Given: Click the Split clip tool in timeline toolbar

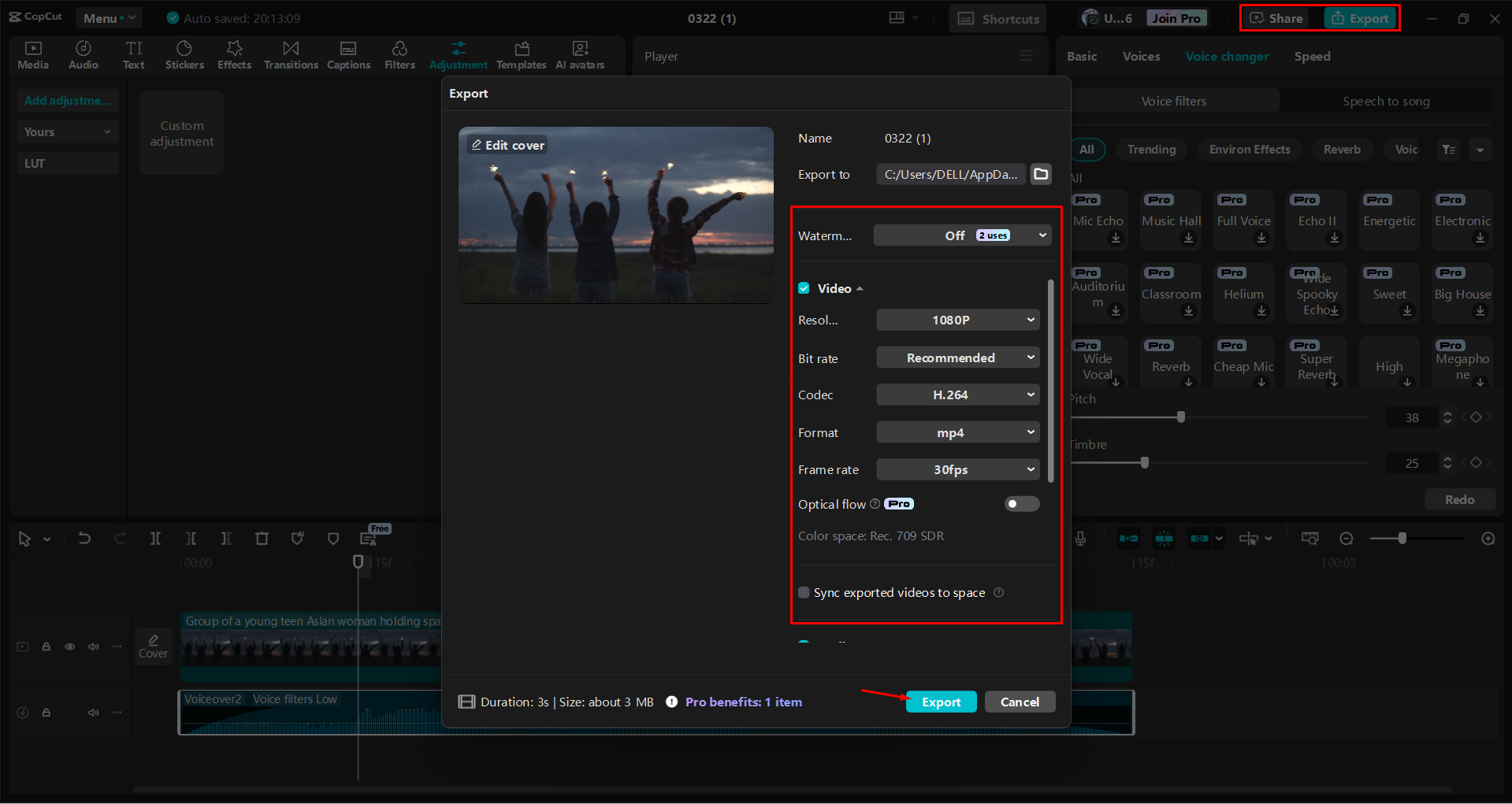Looking at the screenshot, I should 155,539.
